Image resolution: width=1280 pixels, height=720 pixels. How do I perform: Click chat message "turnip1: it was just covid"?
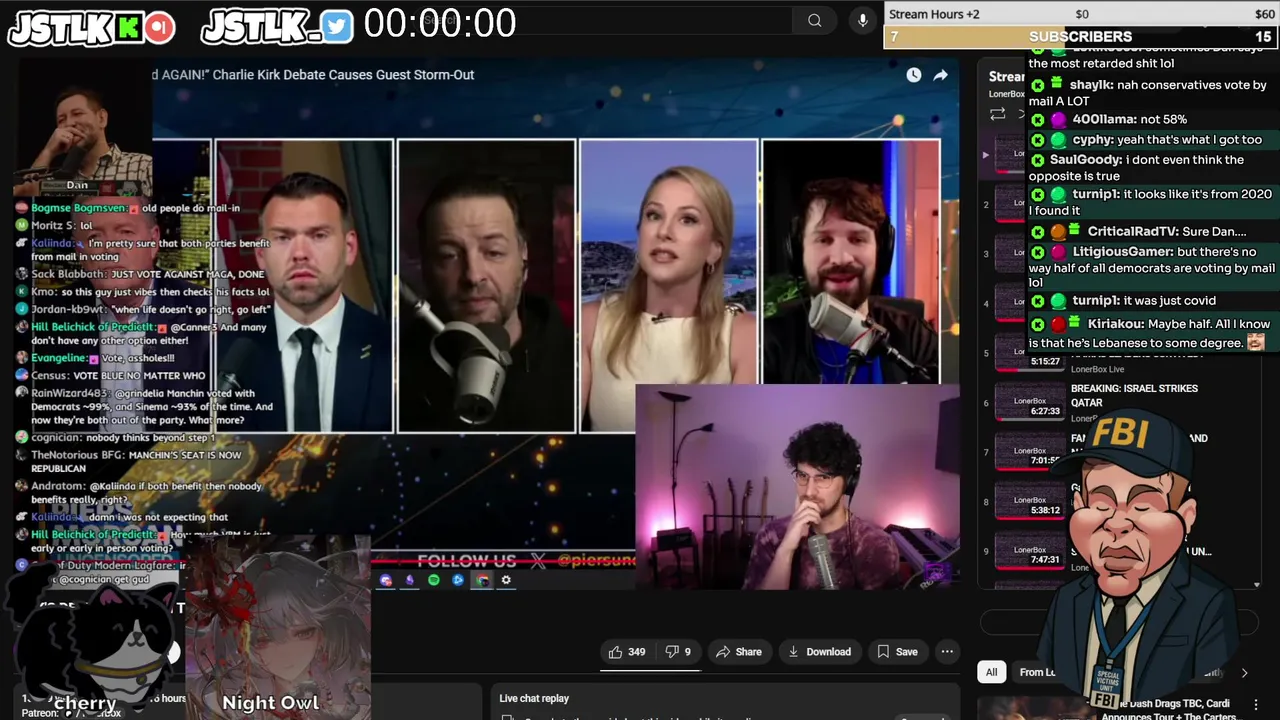point(1123,300)
